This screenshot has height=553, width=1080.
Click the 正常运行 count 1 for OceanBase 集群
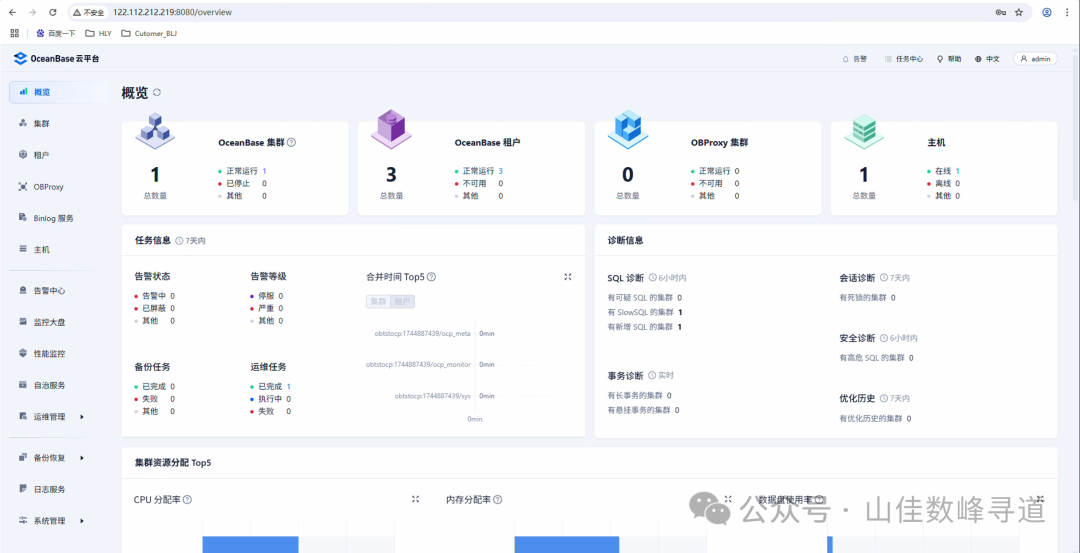(264, 171)
